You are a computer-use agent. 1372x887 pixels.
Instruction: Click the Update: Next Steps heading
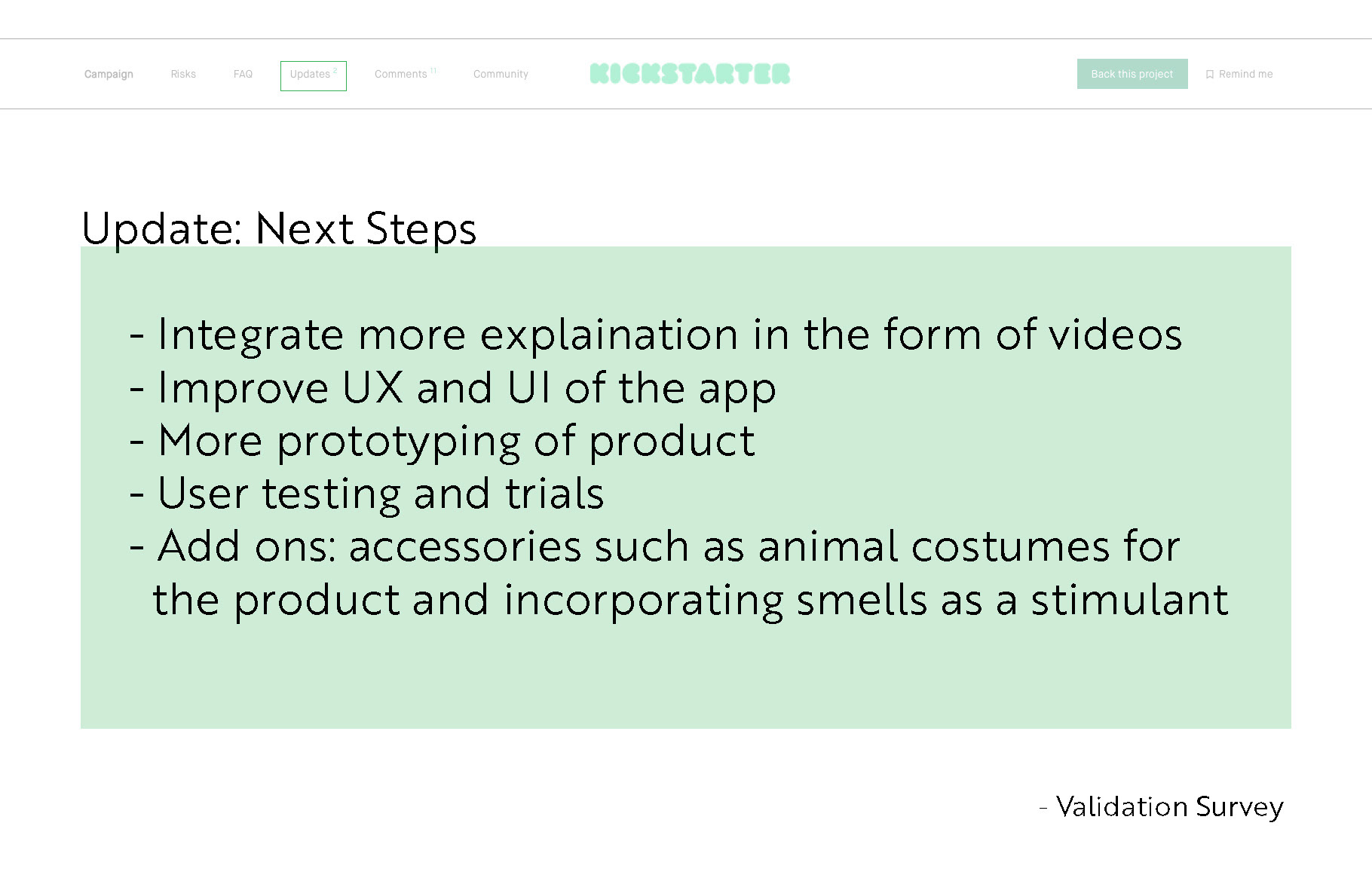coord(279,228)
